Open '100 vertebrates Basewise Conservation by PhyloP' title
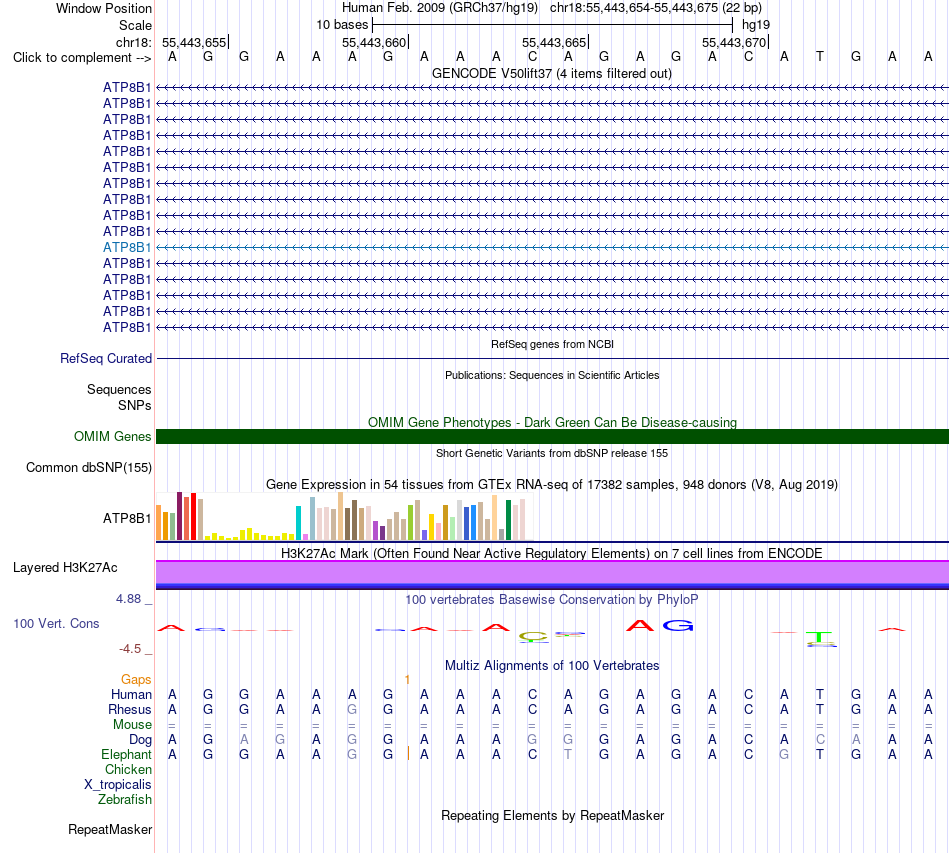This screenshot has width=950, height=853. coord(551,600)
